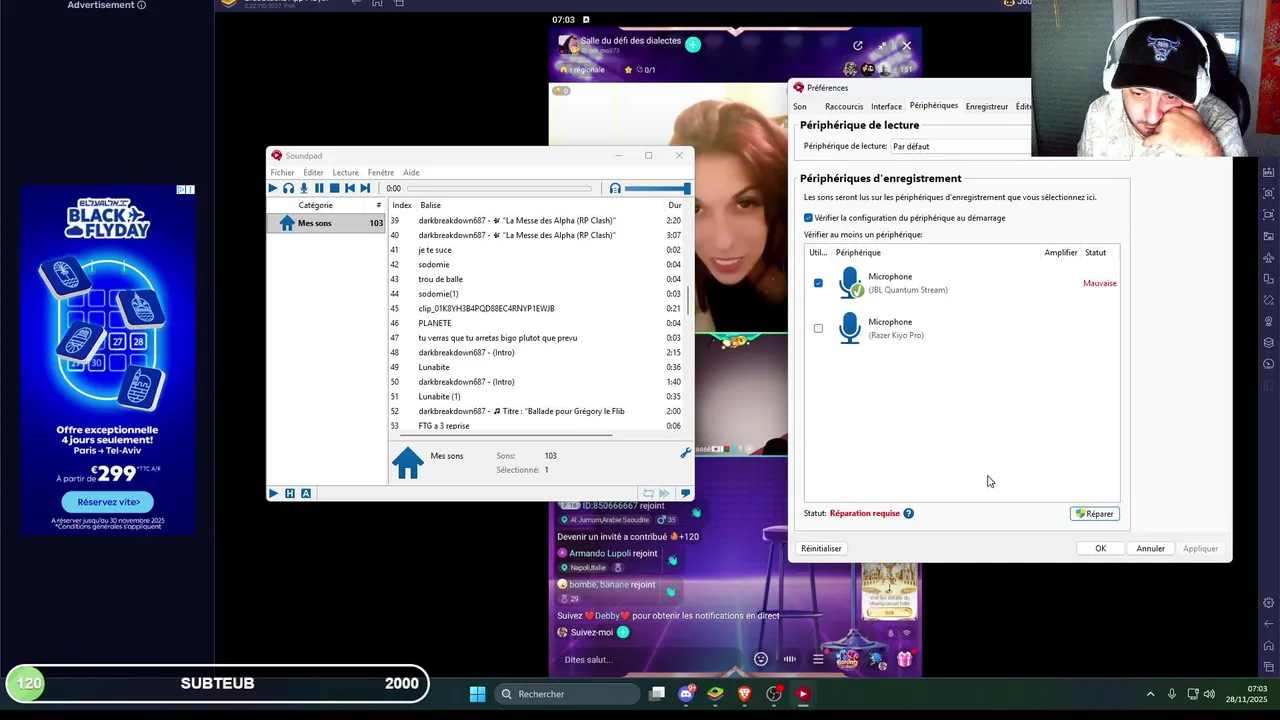Click the Réparer button
This screenshot has height=720, width=1280.
tap(1094, 514)
